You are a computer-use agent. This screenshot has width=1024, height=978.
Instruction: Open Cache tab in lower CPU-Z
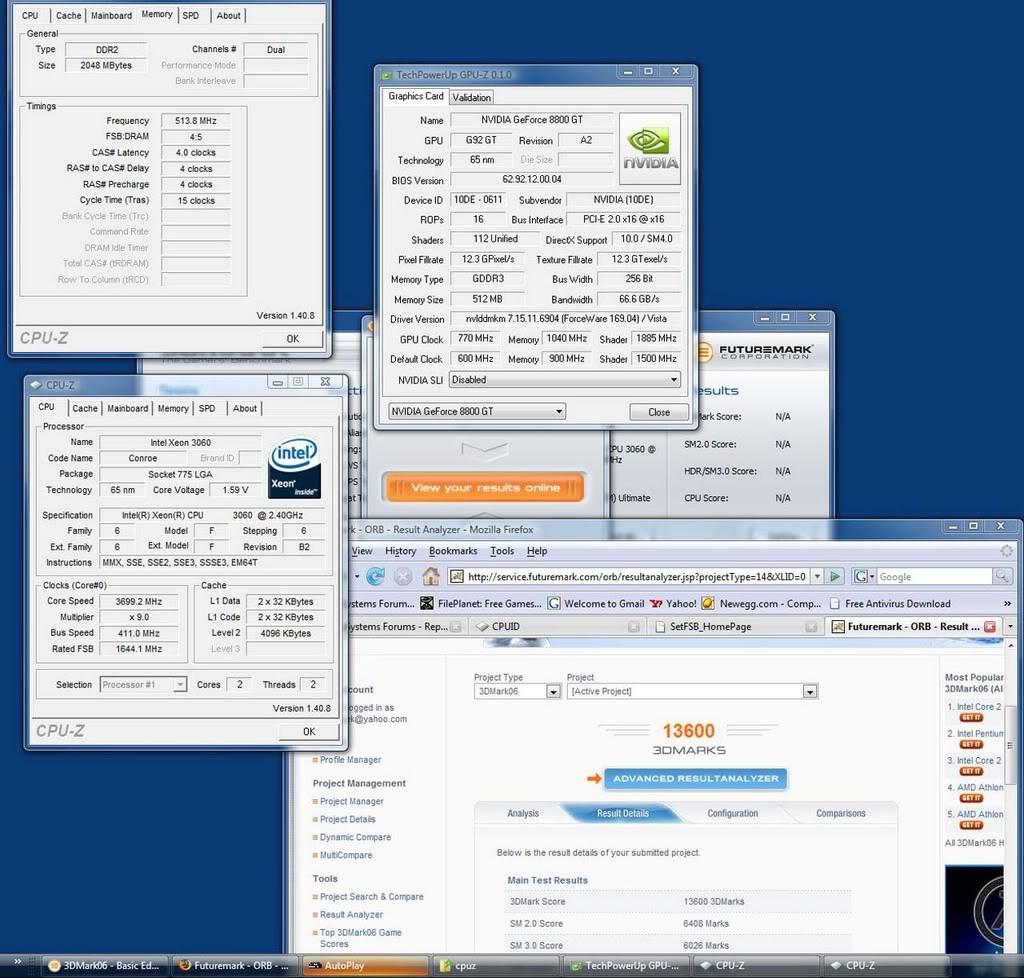click(85, 408)
